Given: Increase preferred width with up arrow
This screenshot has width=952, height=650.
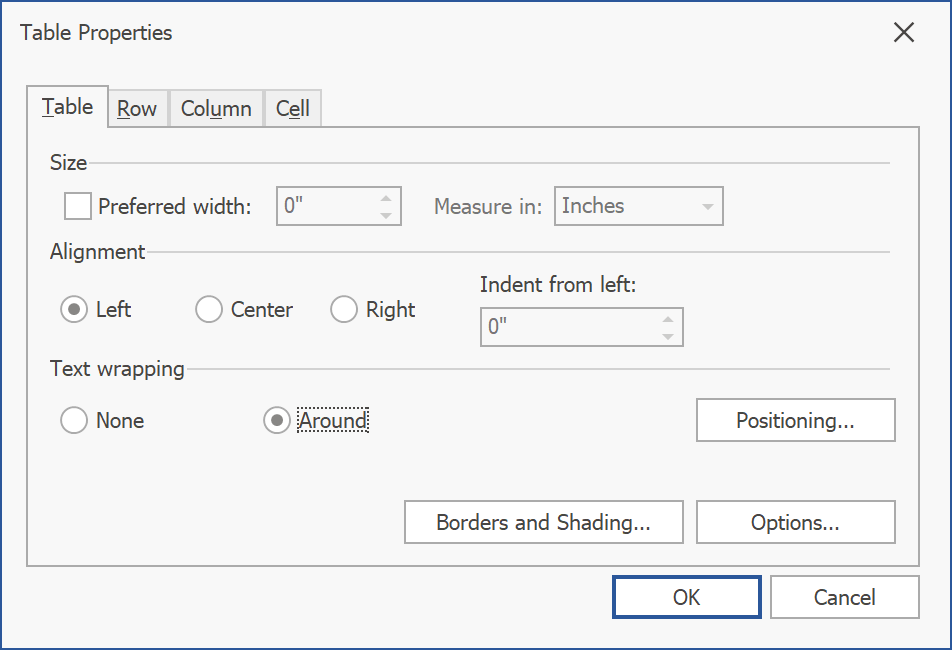Looking at the screenshot, I should (x=386, y=197).
